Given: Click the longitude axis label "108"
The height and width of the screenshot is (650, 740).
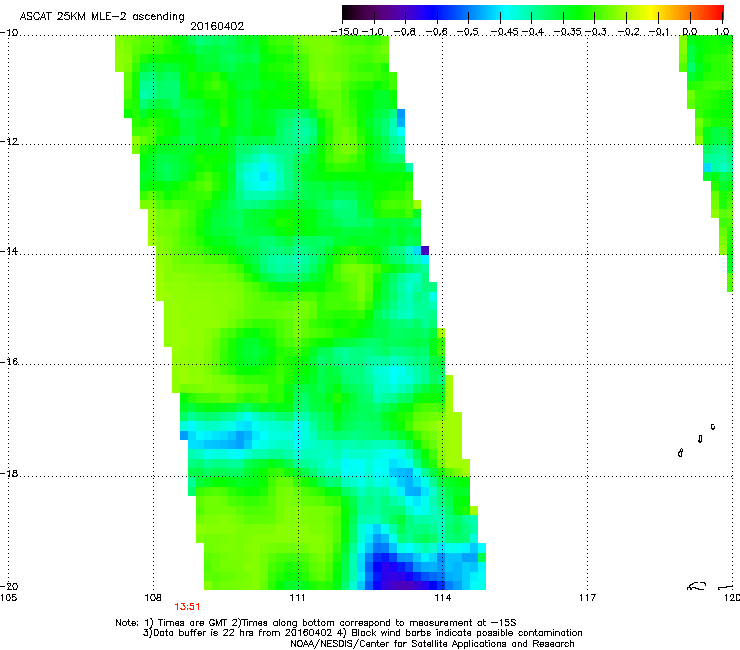Looking at the screenshot, I should pyautogui.click(x=153, y=598).
